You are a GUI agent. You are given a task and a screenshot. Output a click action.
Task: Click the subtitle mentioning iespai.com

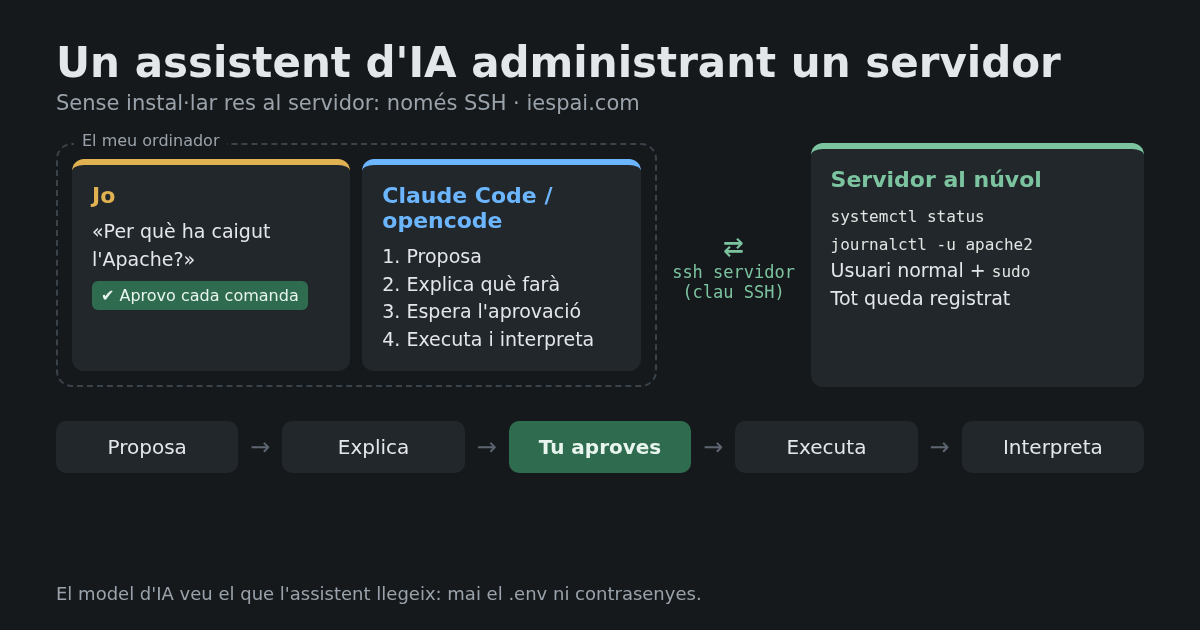coord(348,103)
